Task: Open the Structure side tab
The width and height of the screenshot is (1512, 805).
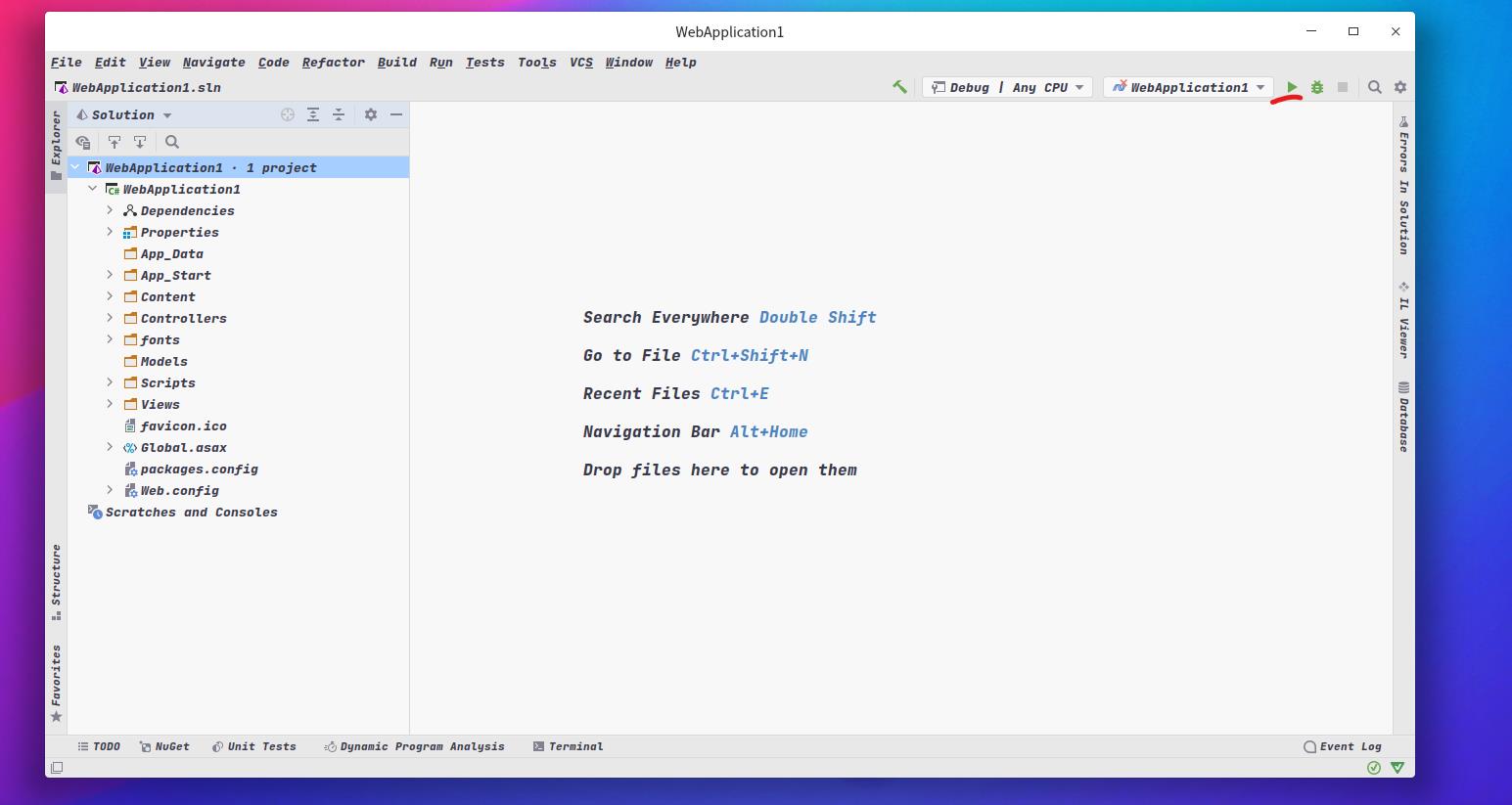Action: click(x=56, y=582)
